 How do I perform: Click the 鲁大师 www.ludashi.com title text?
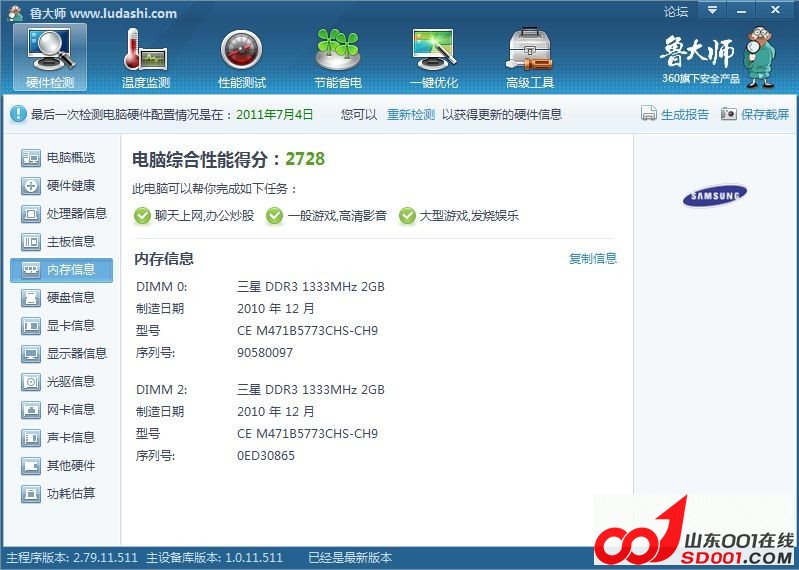pyautogui.click(x=103, y=13)
